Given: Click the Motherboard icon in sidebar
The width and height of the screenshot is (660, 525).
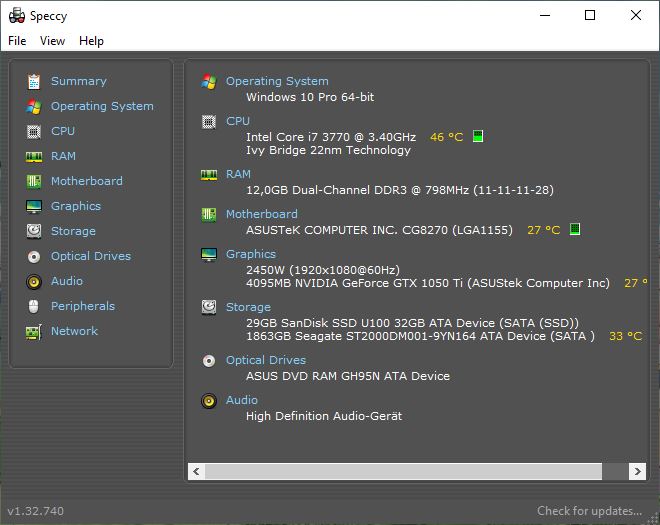Looking at the screenshot, I should [x=34, y=182].
